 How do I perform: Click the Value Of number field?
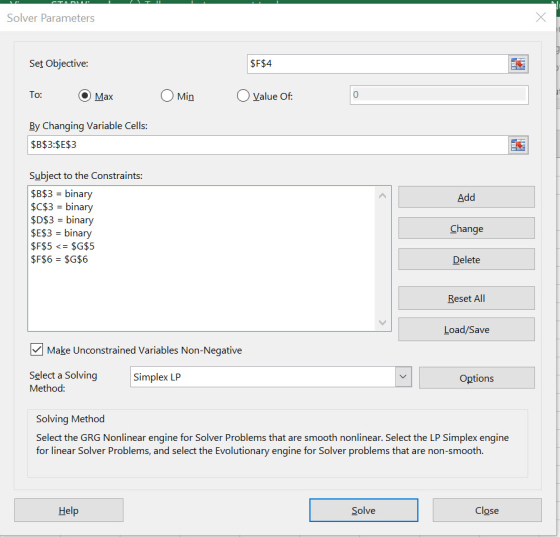tap(439, 95)
